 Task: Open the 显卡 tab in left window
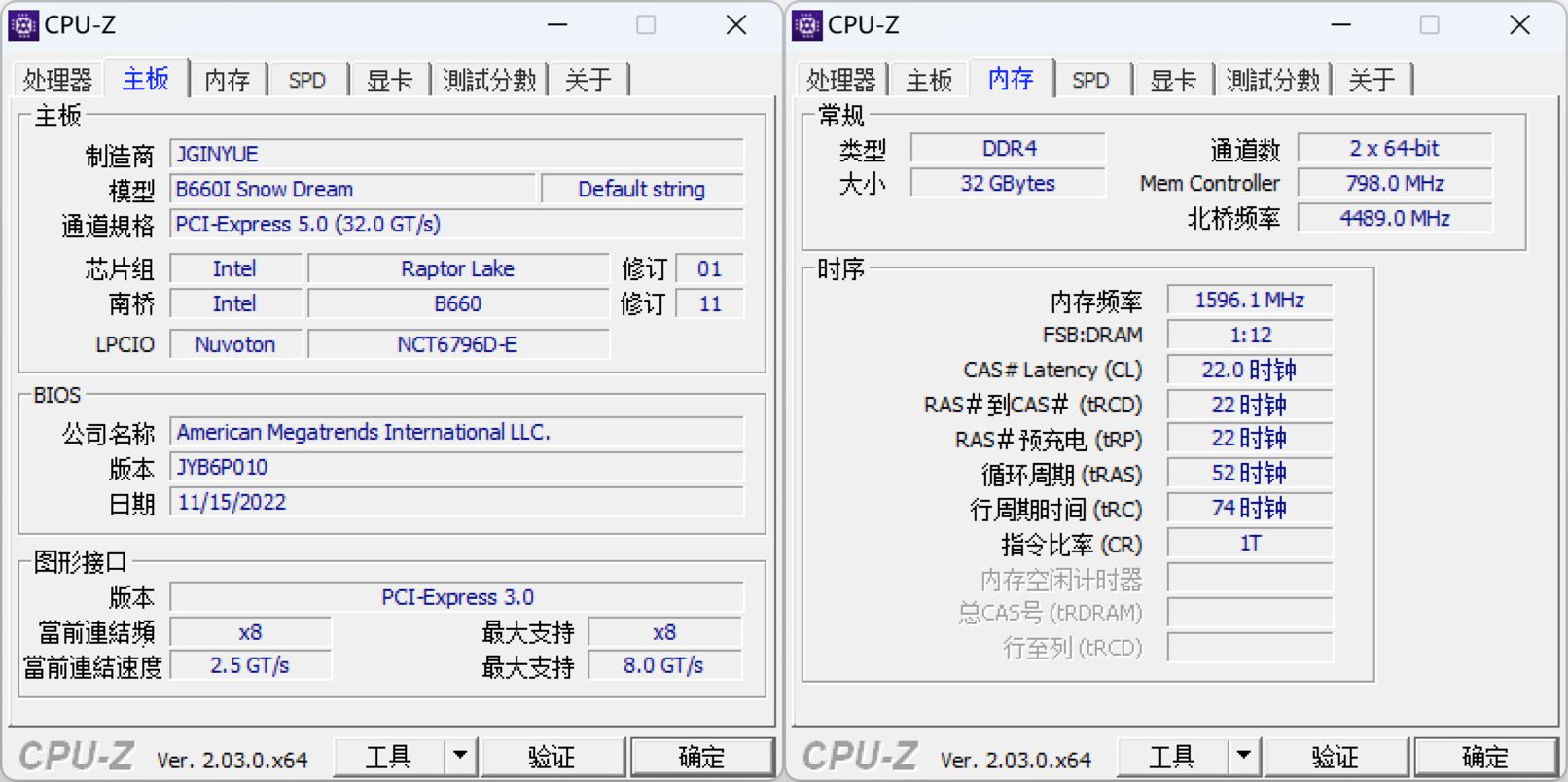click(x=389, y=80)
